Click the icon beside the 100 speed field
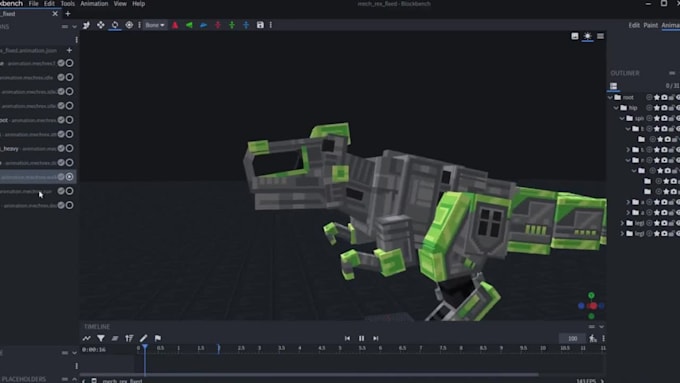The height and width of the screenshot is (383, 680). (x=593, y=338)
